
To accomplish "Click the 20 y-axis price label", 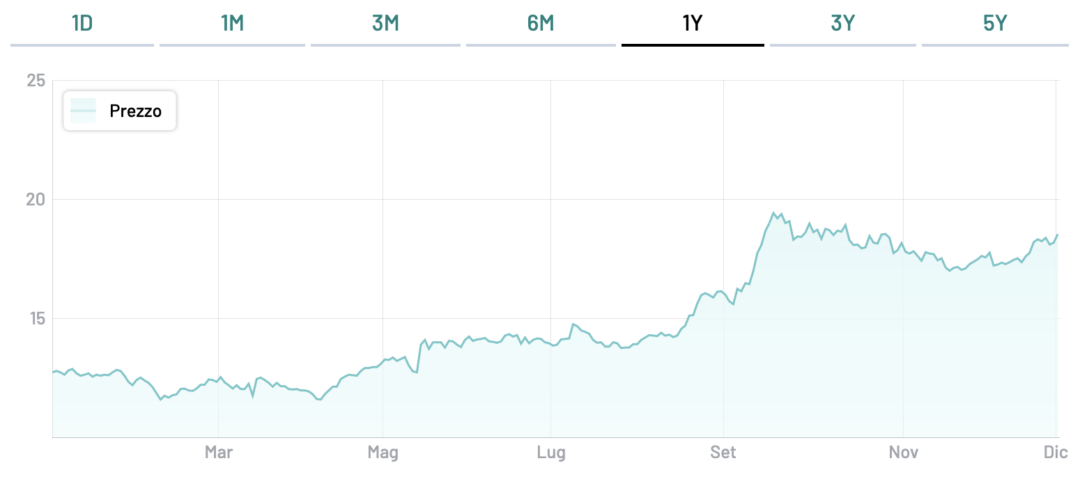I will pos(36,200).
